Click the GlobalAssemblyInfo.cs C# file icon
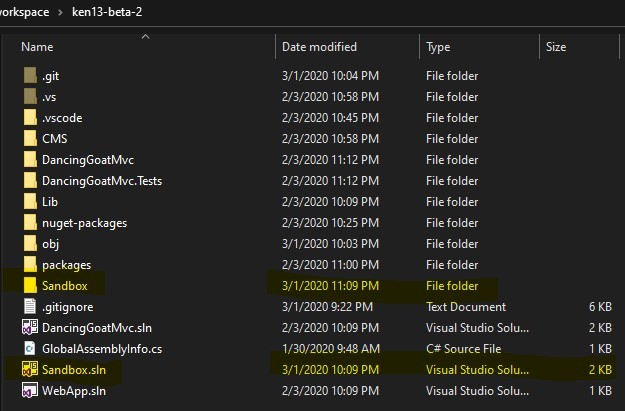The image size is (625, 411). [x=30, y=348]
